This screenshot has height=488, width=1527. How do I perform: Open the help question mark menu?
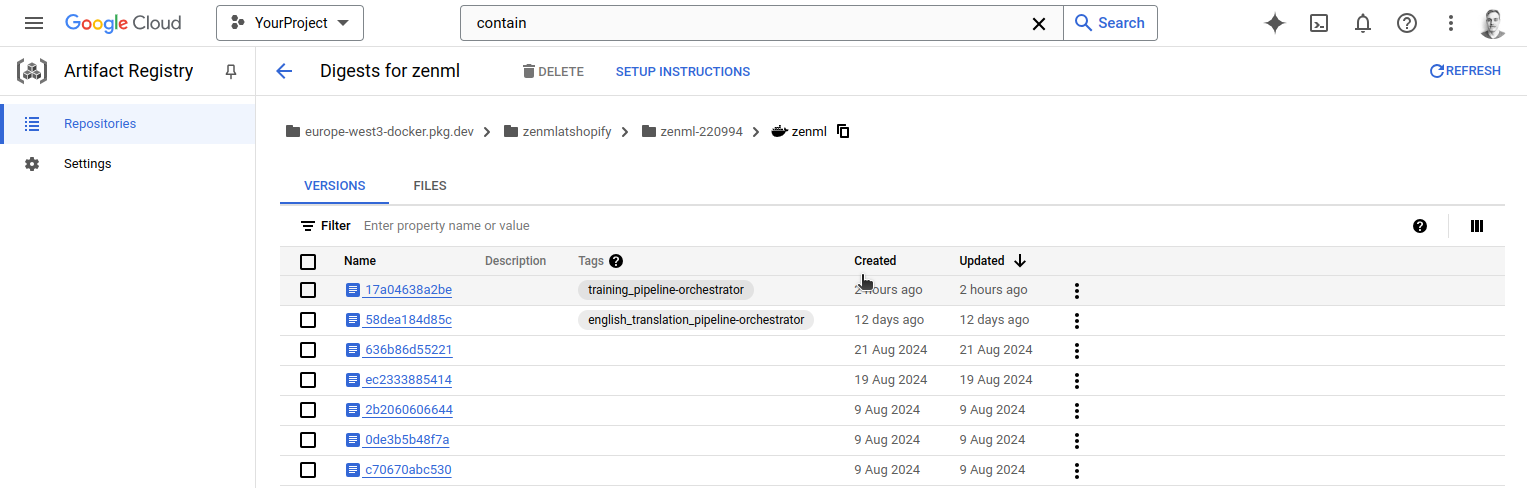click(1407, 23)
